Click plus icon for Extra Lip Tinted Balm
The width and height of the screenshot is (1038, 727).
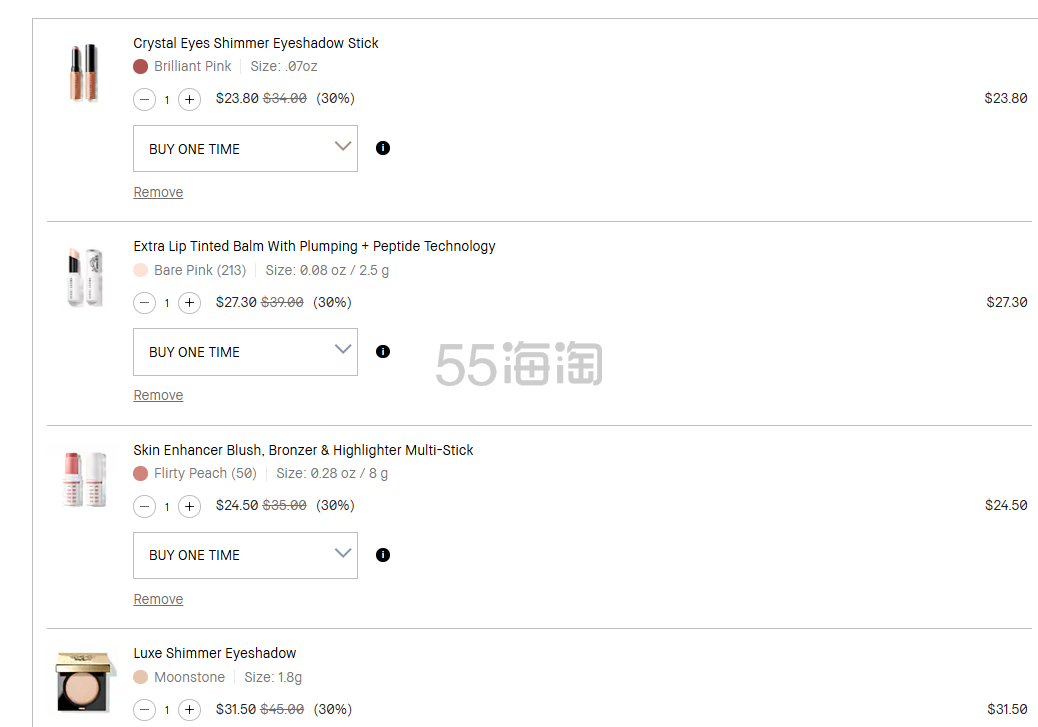[190, 303]
